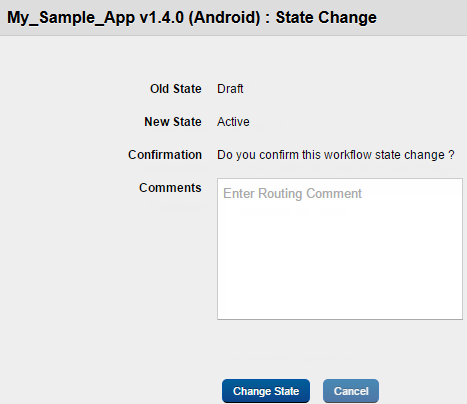
Task: Click the Change State button
Action: [266, 391]
